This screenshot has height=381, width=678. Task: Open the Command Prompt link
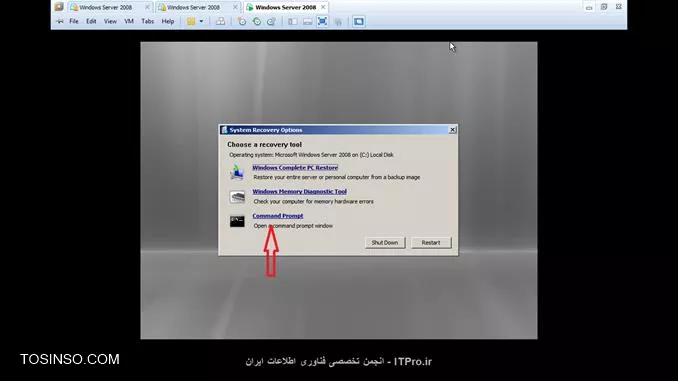point(278,216)
